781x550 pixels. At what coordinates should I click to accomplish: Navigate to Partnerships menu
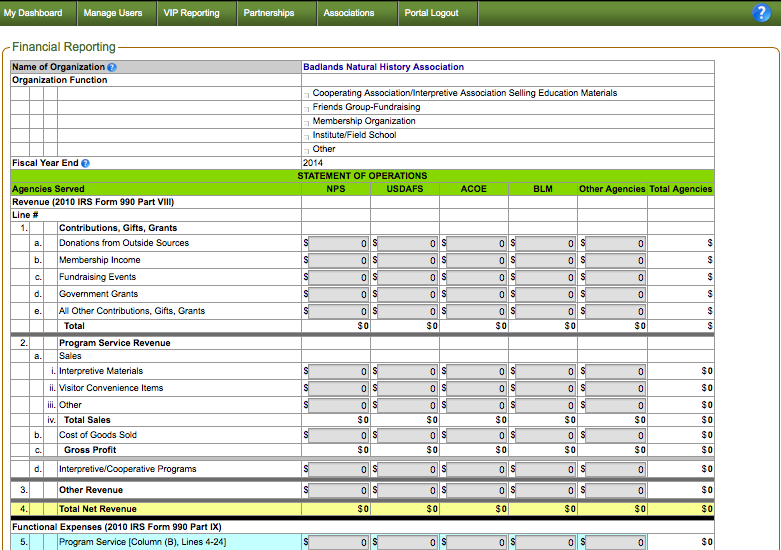pyautogui.click(x=269, y=13)
